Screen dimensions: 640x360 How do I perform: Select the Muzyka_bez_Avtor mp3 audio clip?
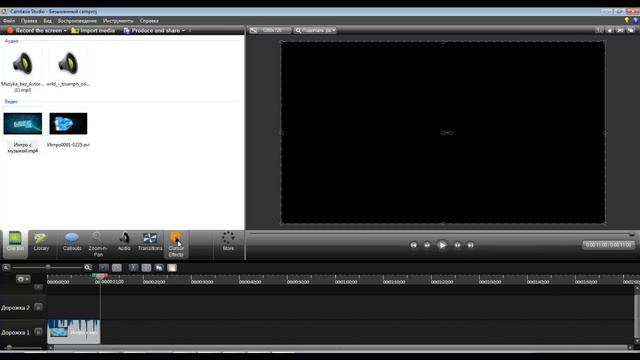click(x=22, y=69)
